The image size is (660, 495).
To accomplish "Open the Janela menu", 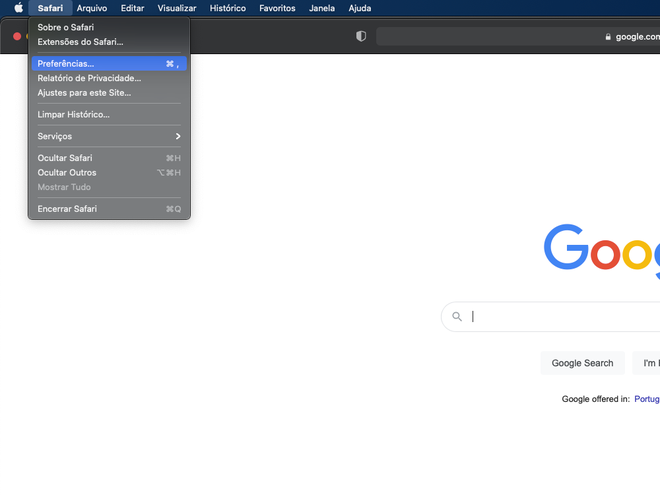I will (322, 8).
